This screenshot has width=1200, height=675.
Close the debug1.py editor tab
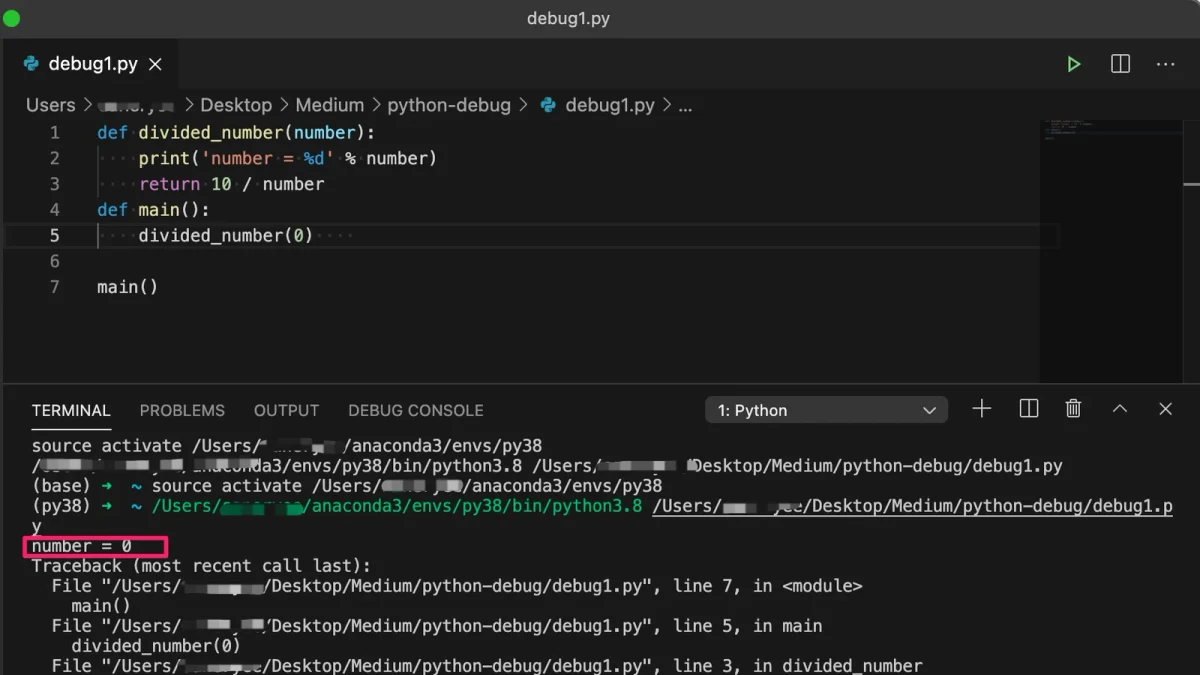tap(155, 64)
